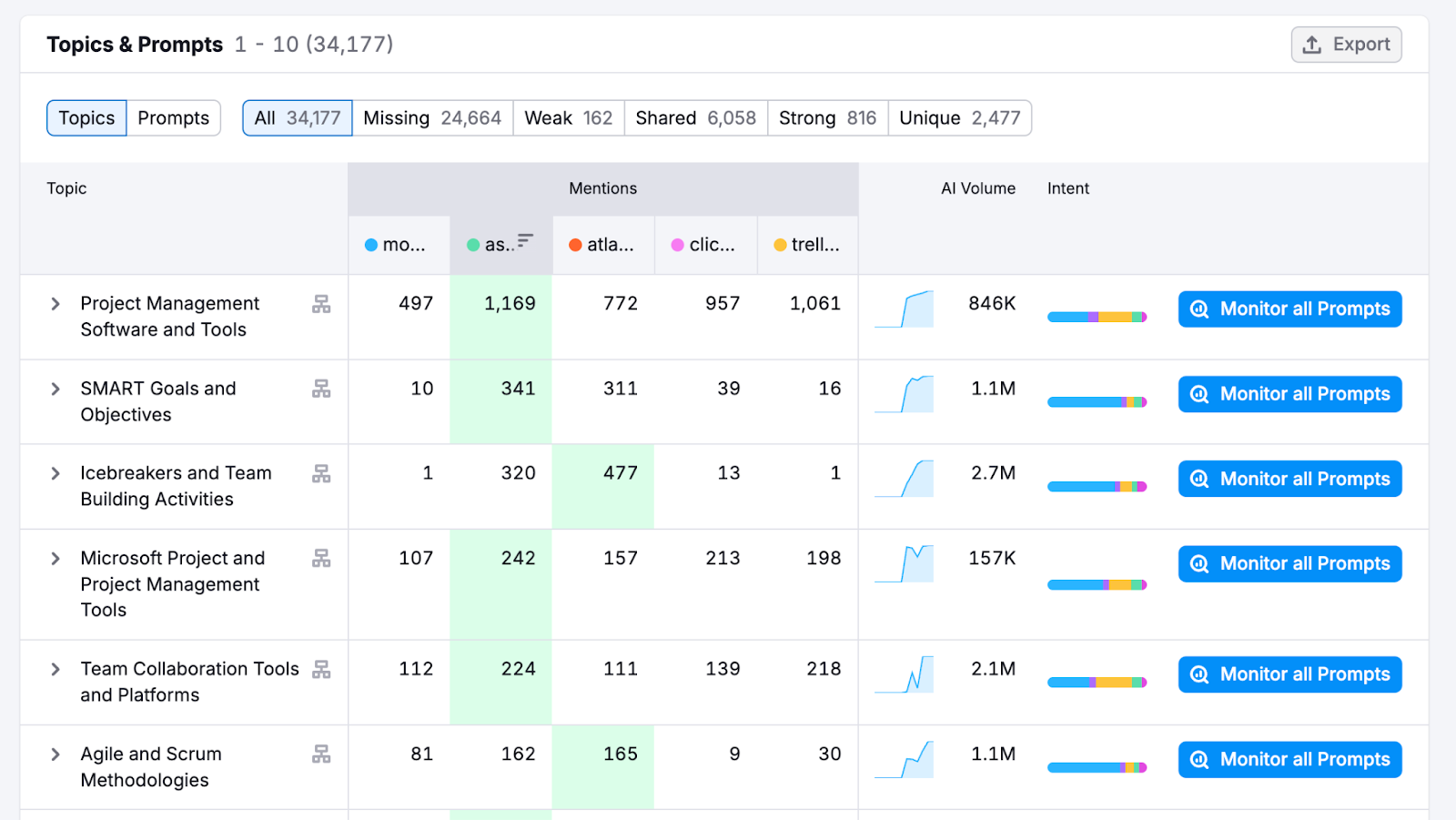Click Monitor all Prompts for SMART Goals and Objectives

point(1289,394)
